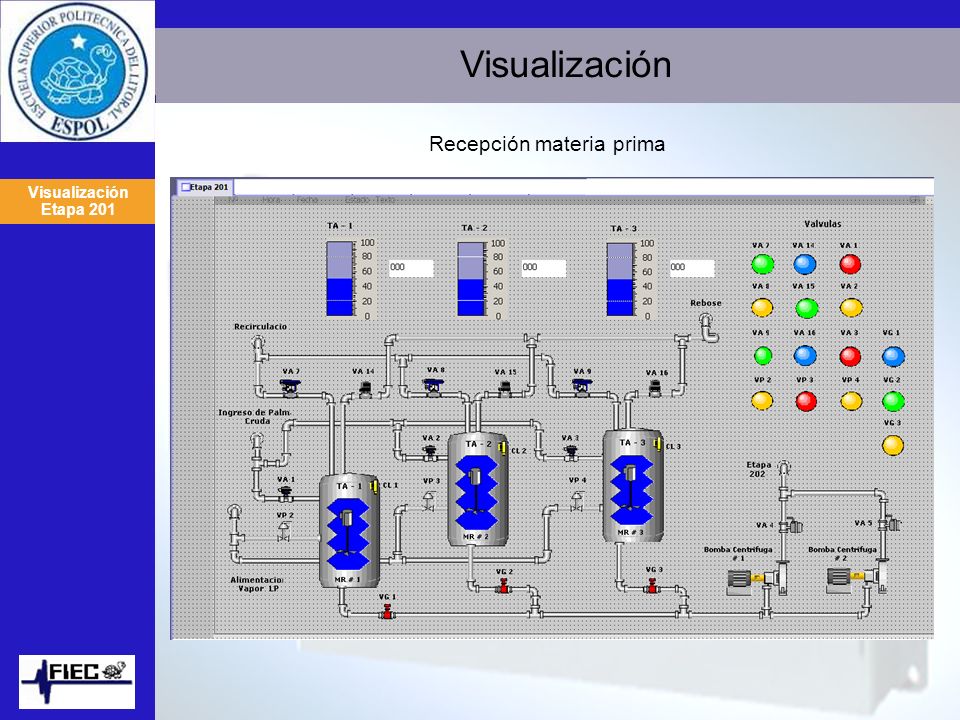Toggle the red VP 3 indicator light
960x720 pixels.
[x=806, y=402]
